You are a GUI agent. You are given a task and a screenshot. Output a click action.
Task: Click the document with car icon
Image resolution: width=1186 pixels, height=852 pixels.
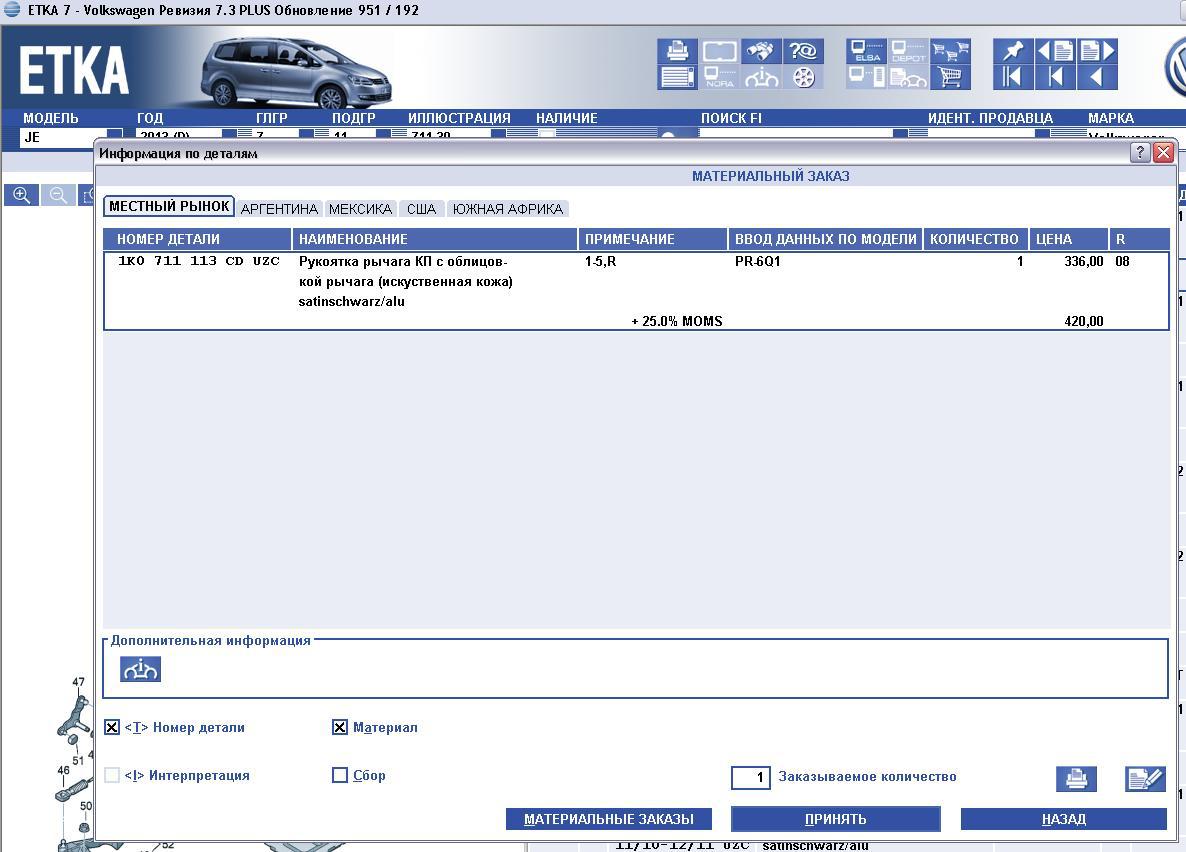coord(908,77)
